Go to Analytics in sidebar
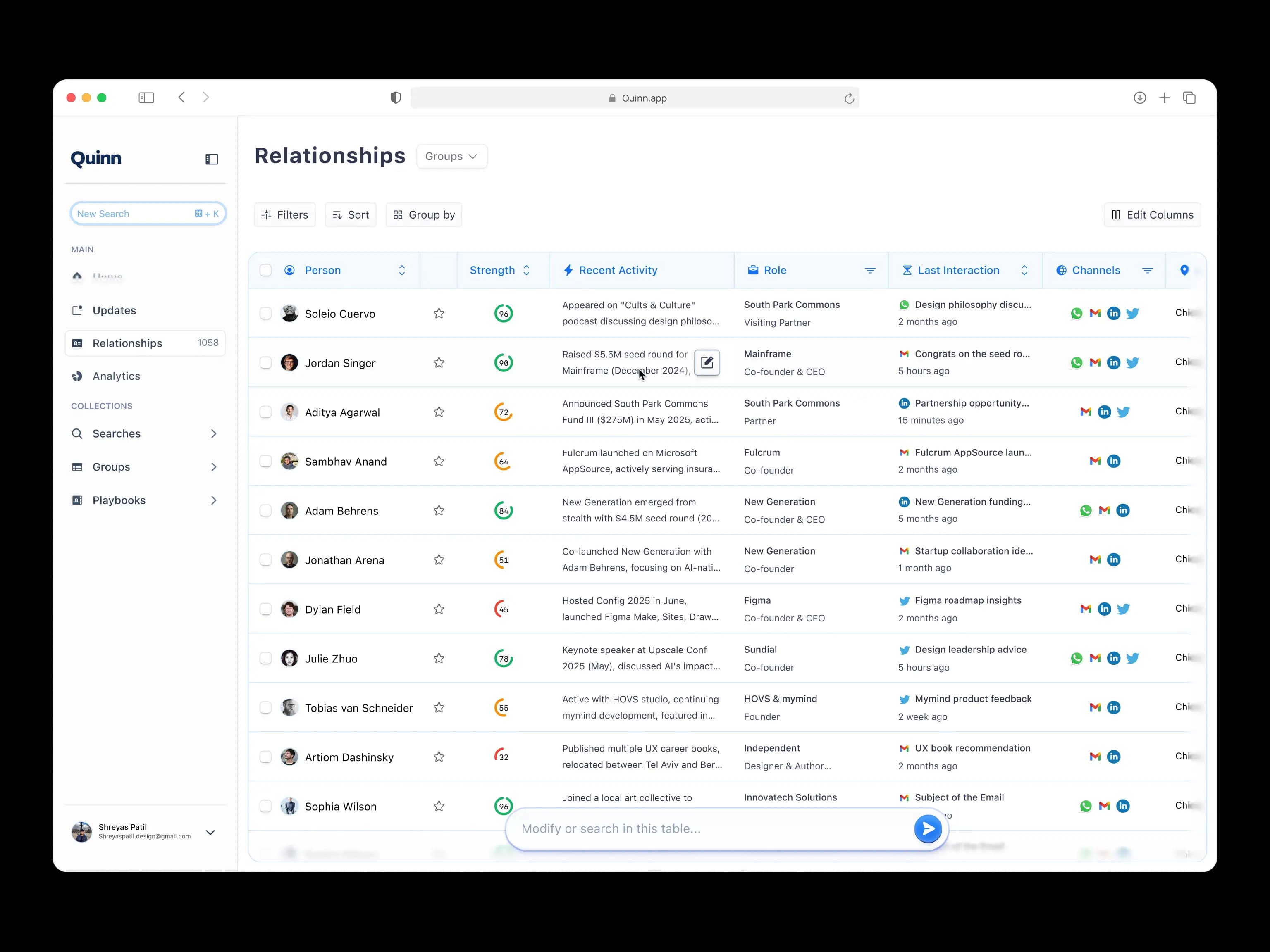The width and height of the screenshot is (1270, 952). tap(116, 376)
